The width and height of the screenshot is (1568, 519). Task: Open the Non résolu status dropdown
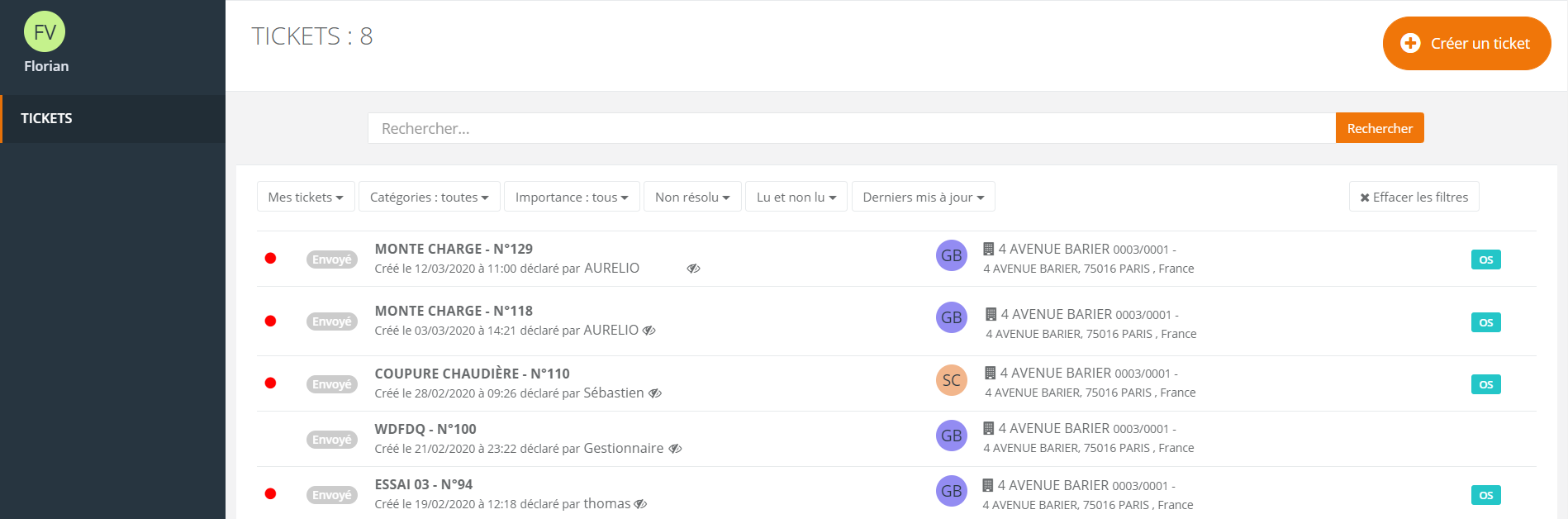pyautogui.click(x=692, y=197)
